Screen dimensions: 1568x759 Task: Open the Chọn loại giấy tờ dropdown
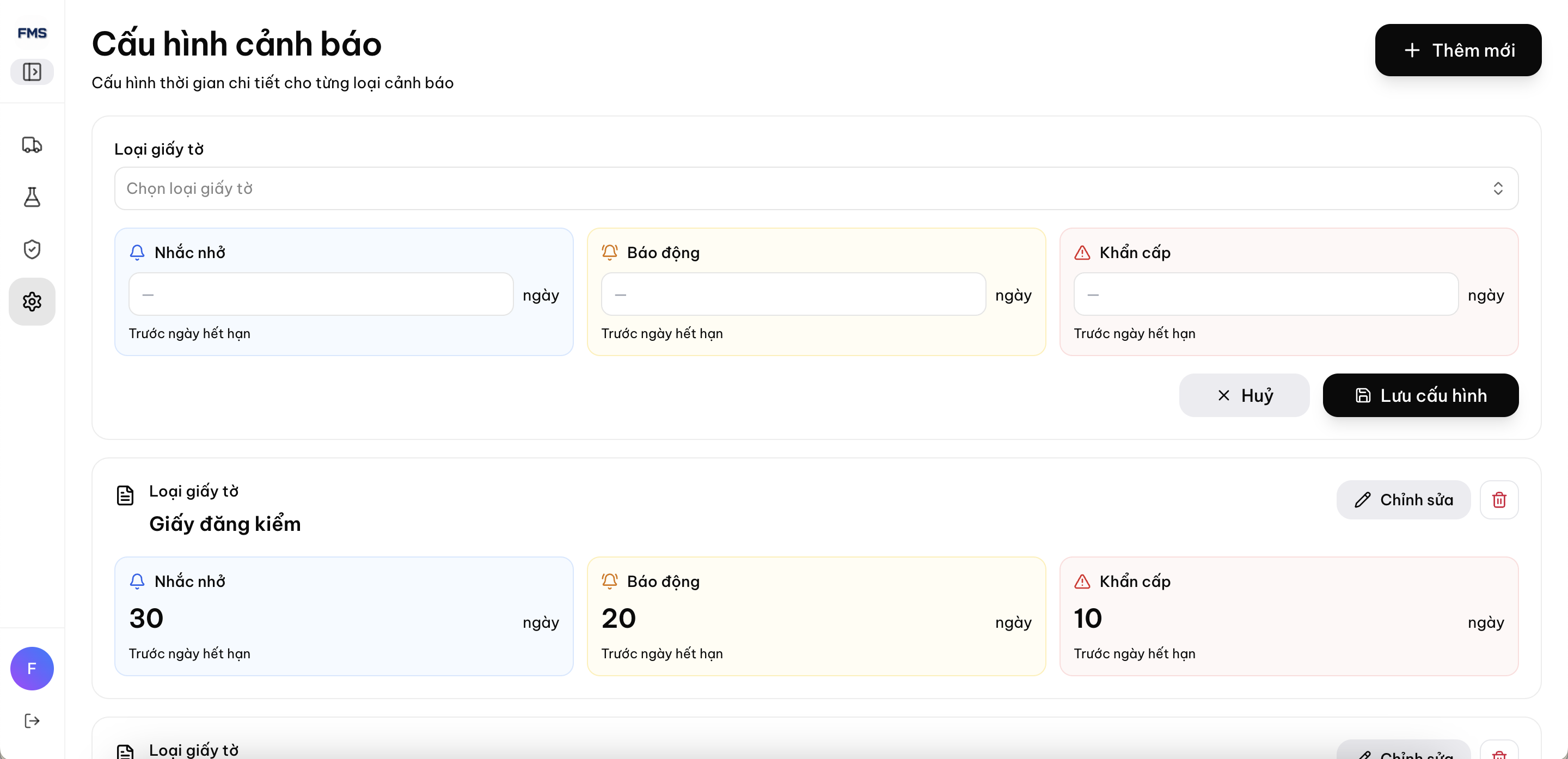tap(816, 189)
